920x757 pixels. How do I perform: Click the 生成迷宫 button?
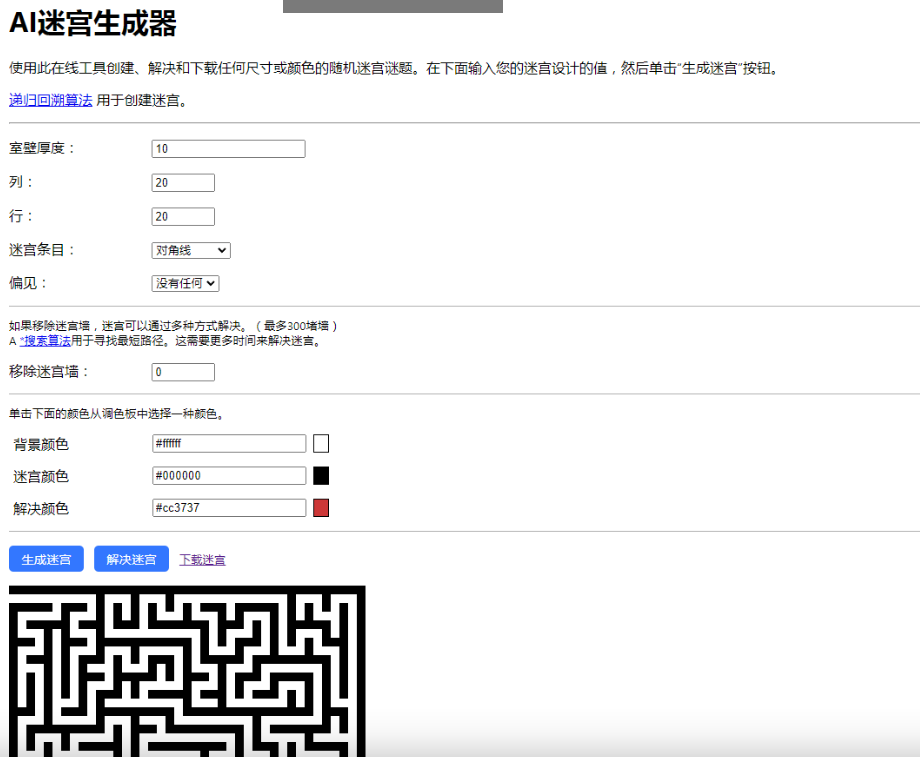coord(45,559)
